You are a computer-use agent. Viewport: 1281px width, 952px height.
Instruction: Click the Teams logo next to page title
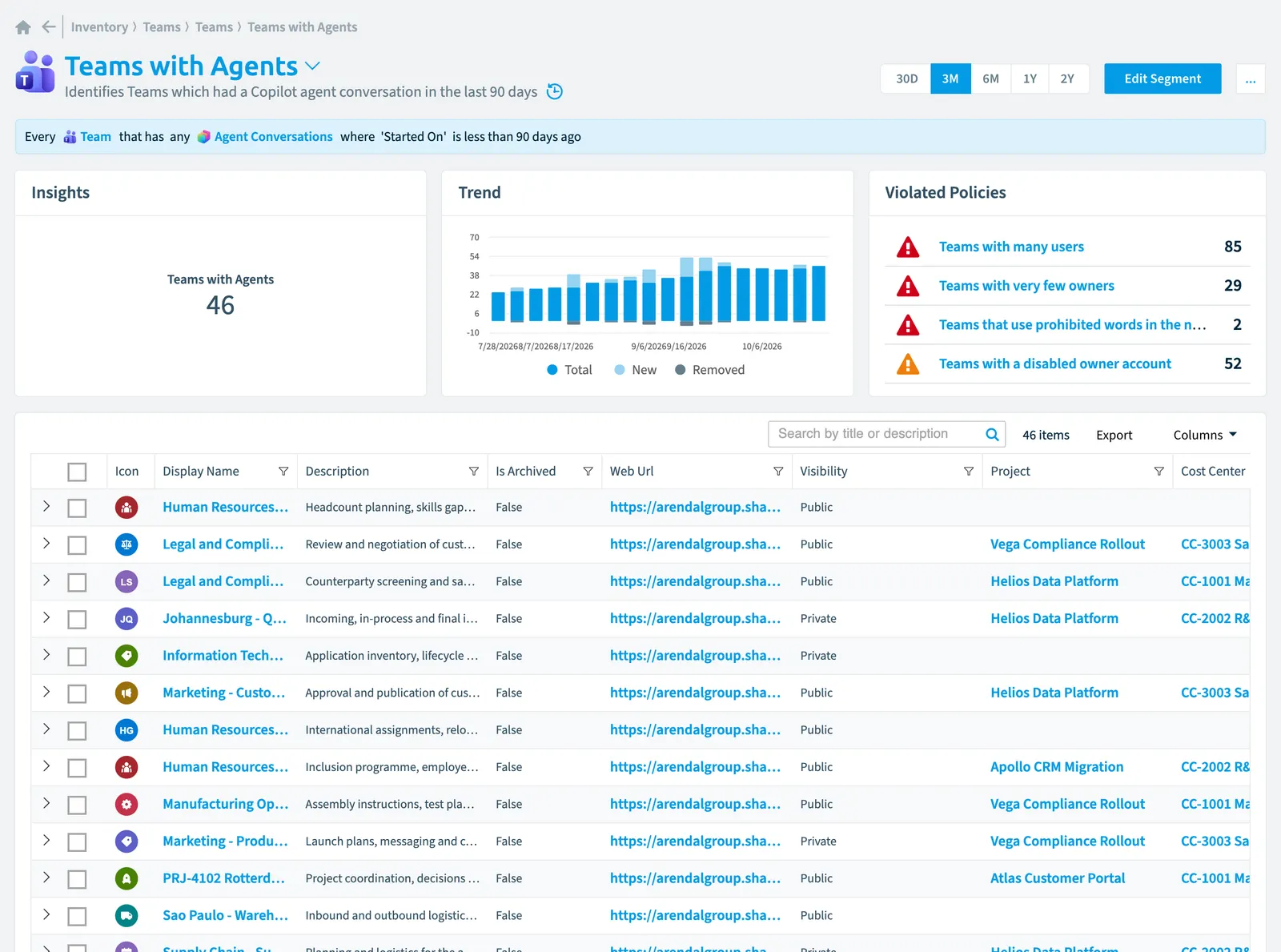(x=35, y=72)
